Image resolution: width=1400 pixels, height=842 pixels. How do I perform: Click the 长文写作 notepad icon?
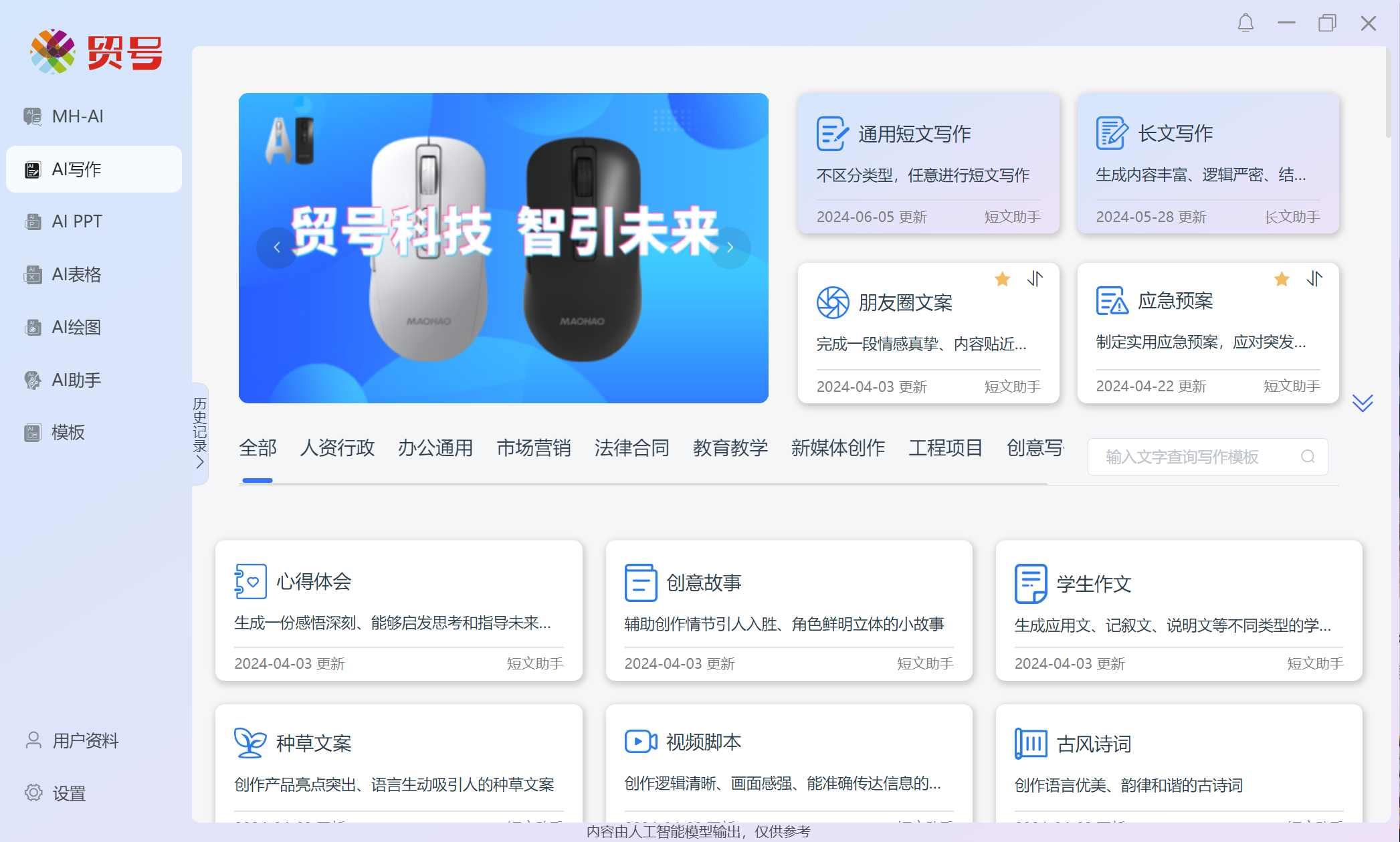pyautogui.click(x=1112, y=133)
